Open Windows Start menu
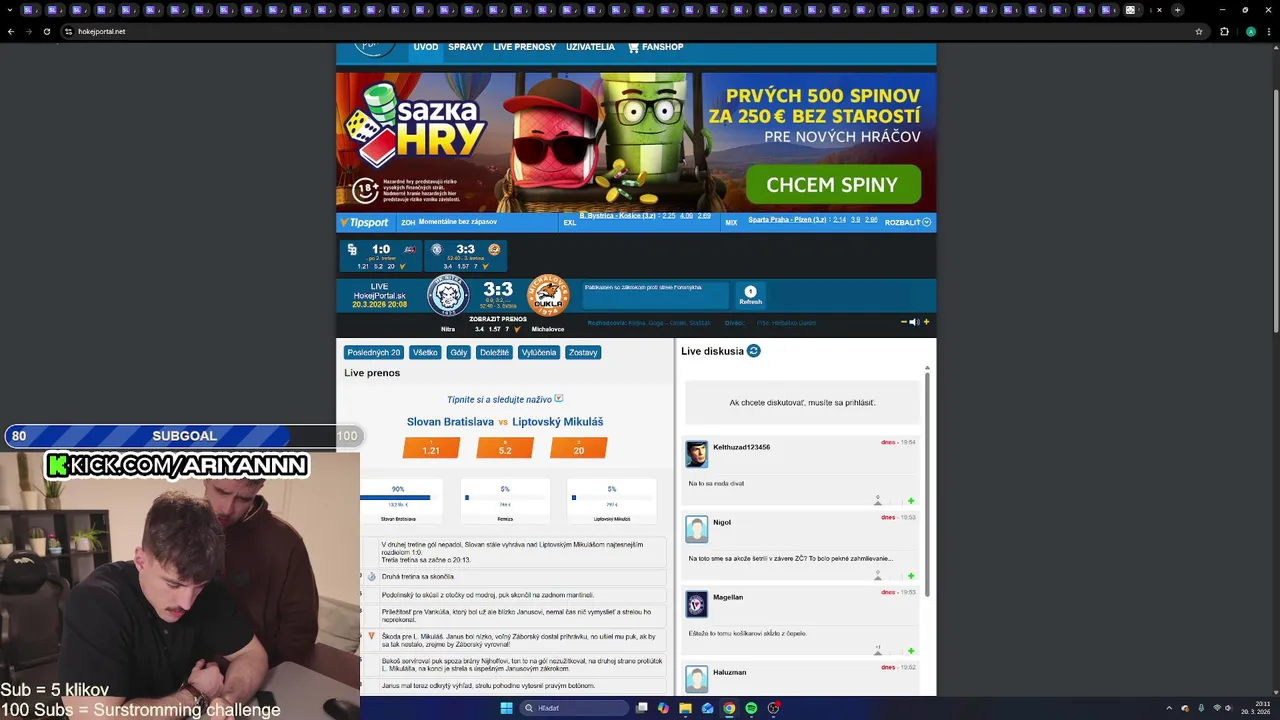Viewport: 1280px width, 720px height. pyautogui.click(x=506, y=708)
